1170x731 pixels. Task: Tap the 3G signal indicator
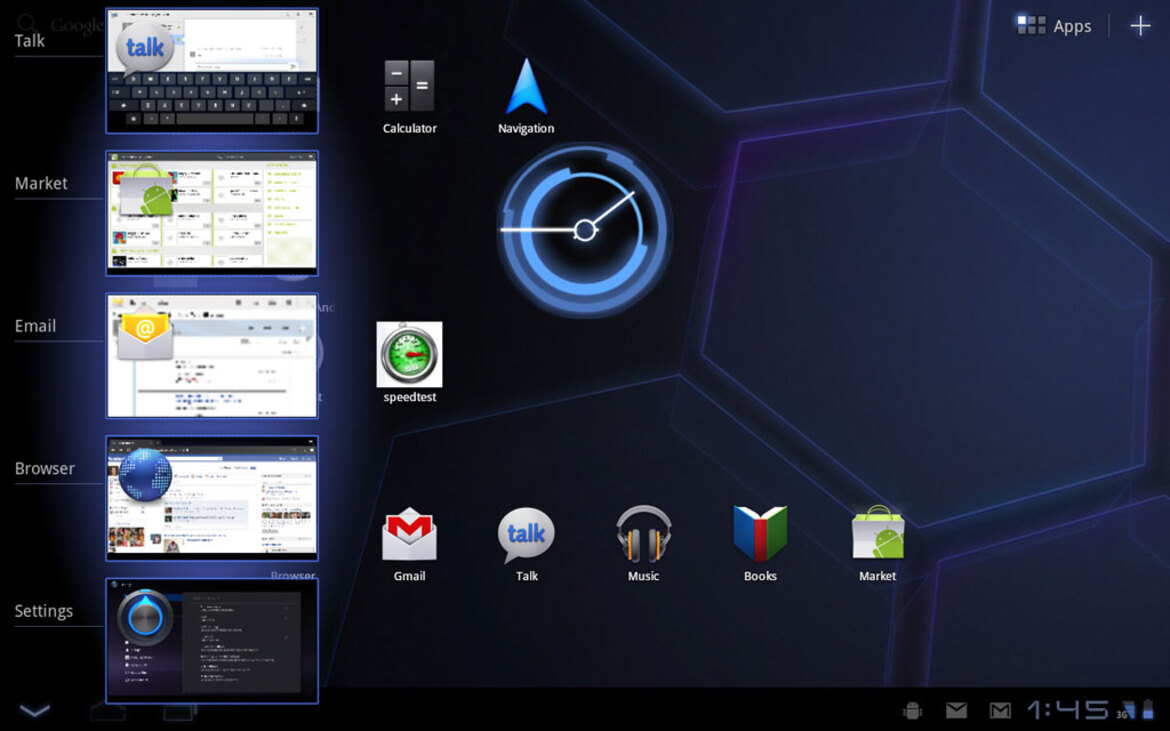(1125, 710)
